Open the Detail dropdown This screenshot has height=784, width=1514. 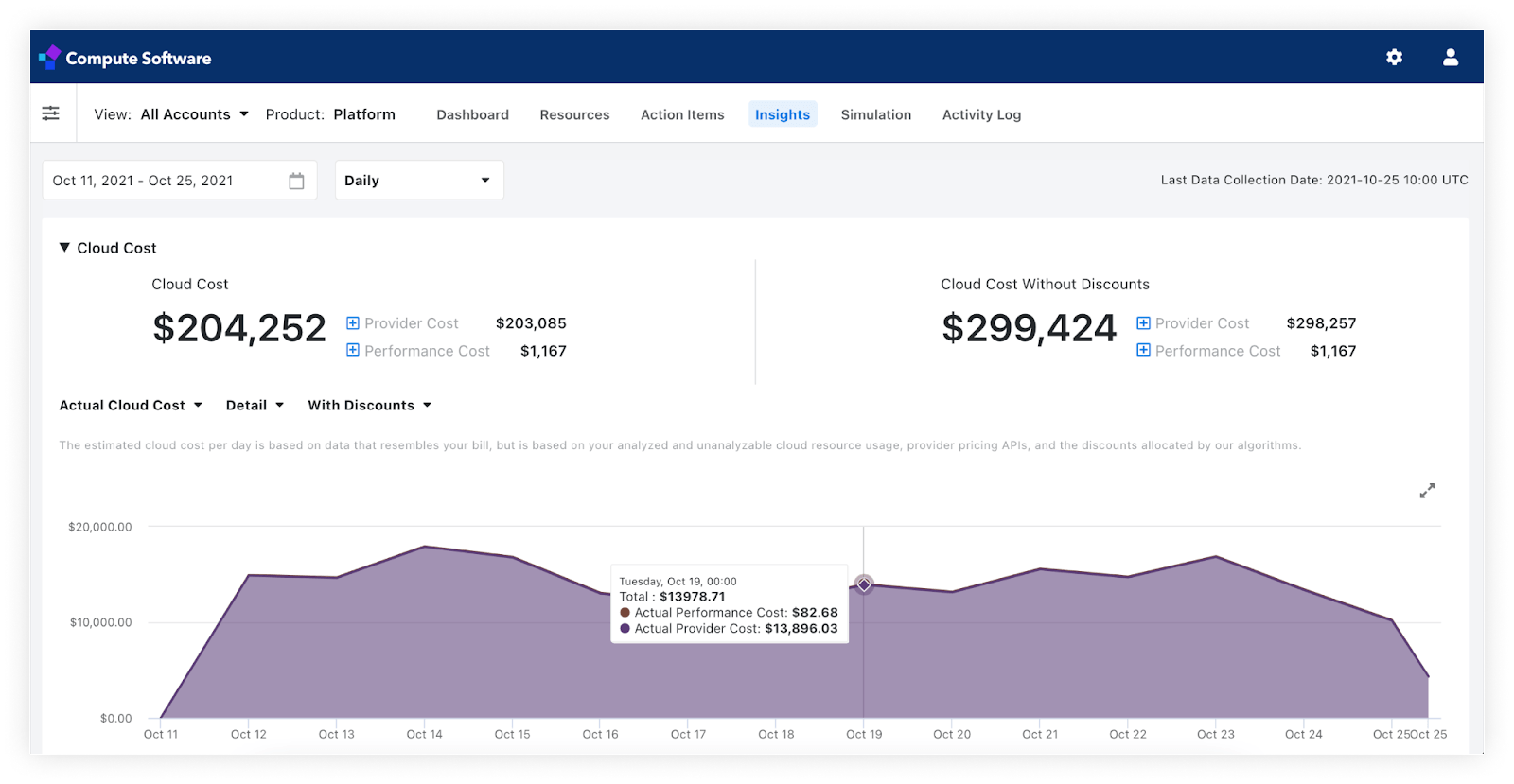255,405
